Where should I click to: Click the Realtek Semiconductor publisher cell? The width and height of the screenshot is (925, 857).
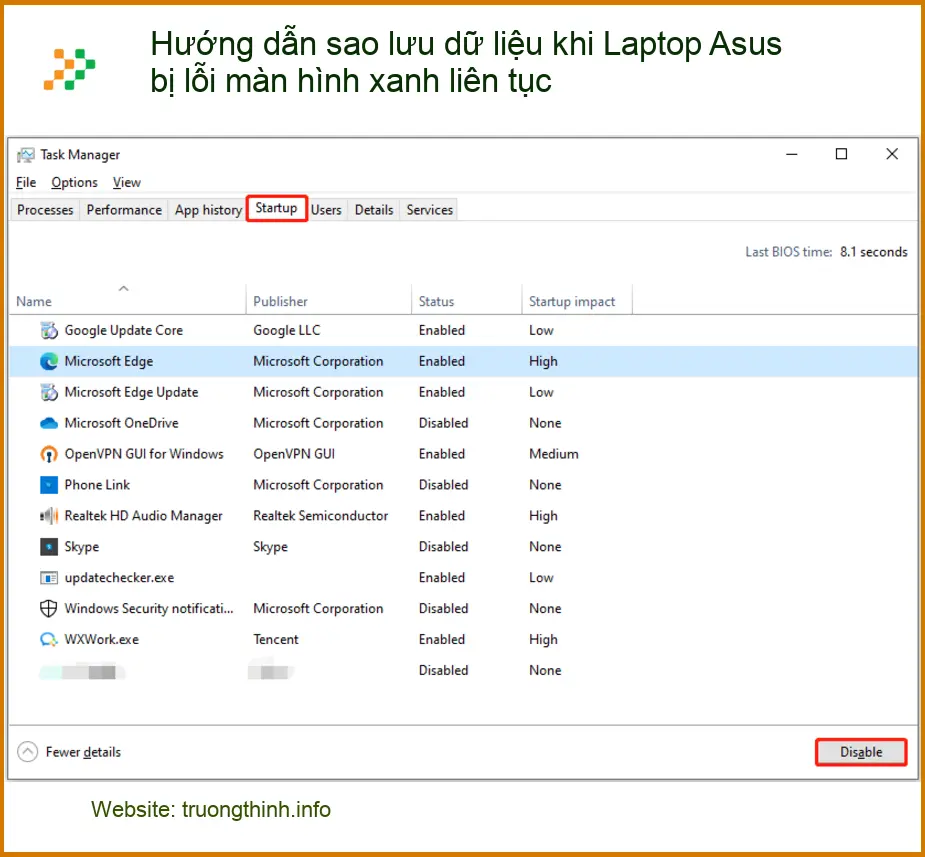coord(320,515)
